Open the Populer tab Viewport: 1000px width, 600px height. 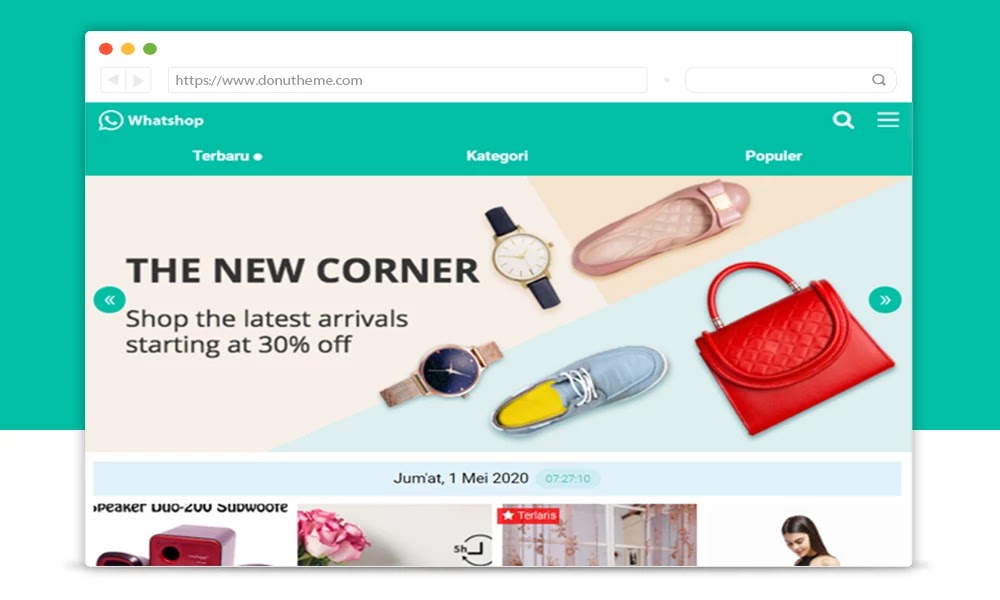773,156
